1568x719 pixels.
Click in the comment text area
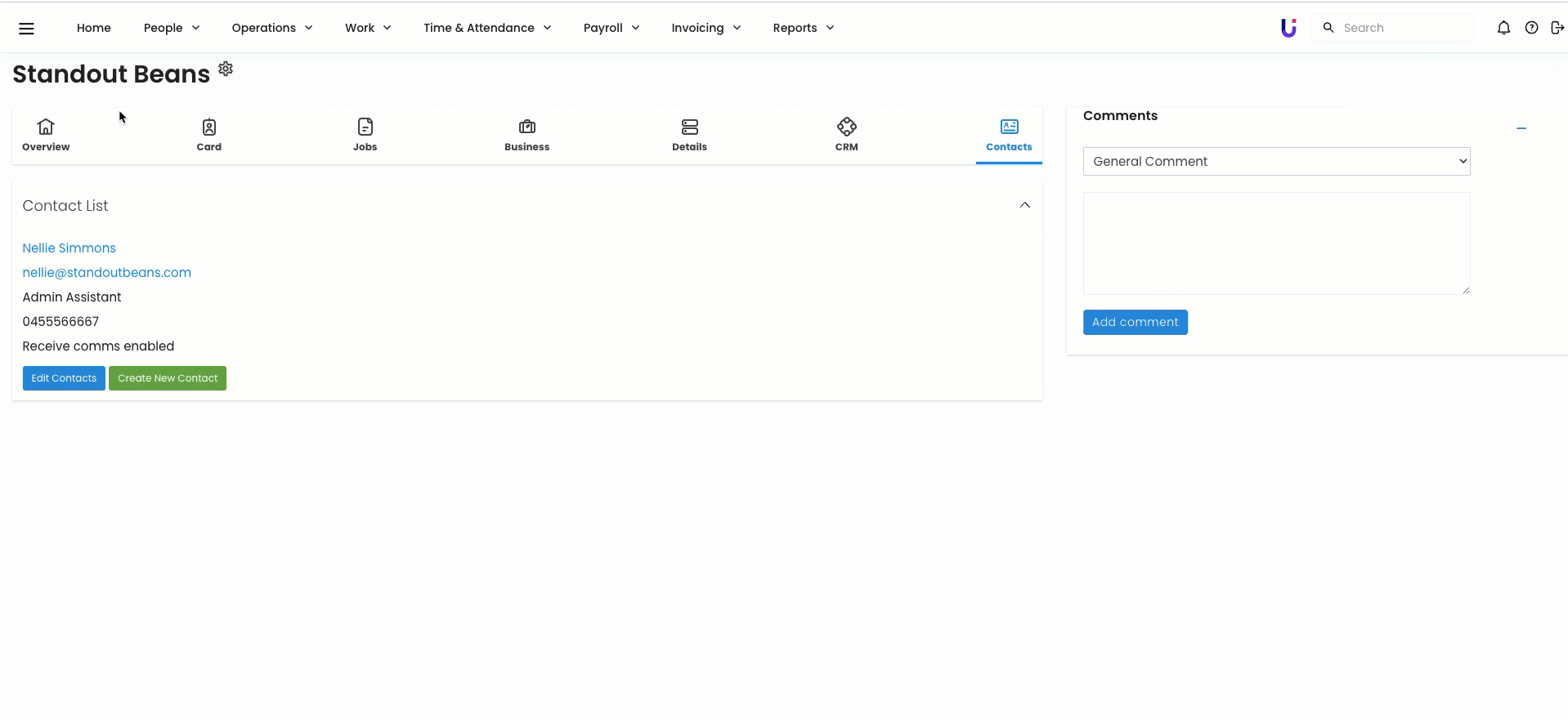1276,243
